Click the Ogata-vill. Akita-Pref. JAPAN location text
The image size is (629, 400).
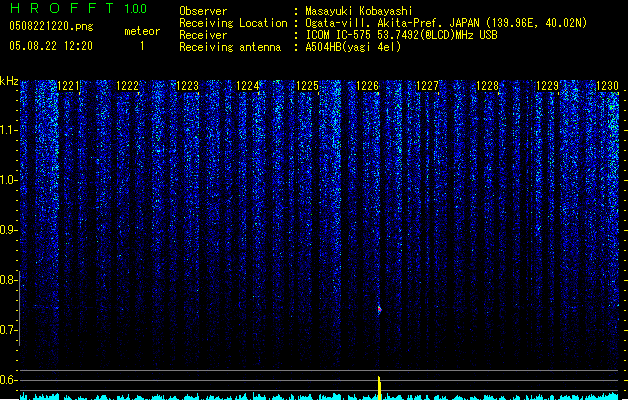(446, 23)
